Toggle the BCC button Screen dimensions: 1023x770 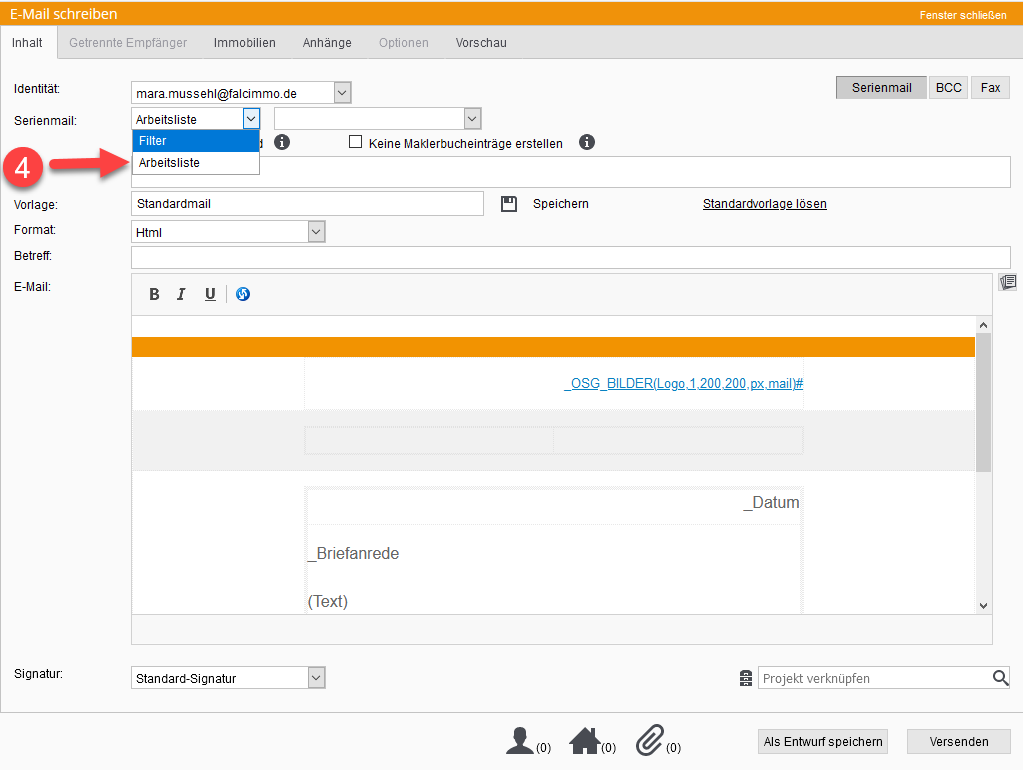[948, 88]
